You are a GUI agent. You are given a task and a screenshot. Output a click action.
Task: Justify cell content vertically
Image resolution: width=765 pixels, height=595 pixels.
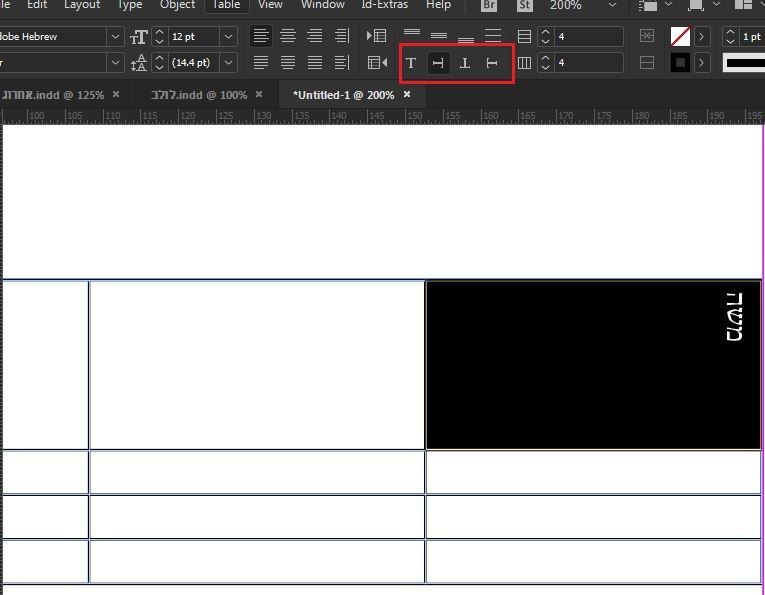click(493, 36)
